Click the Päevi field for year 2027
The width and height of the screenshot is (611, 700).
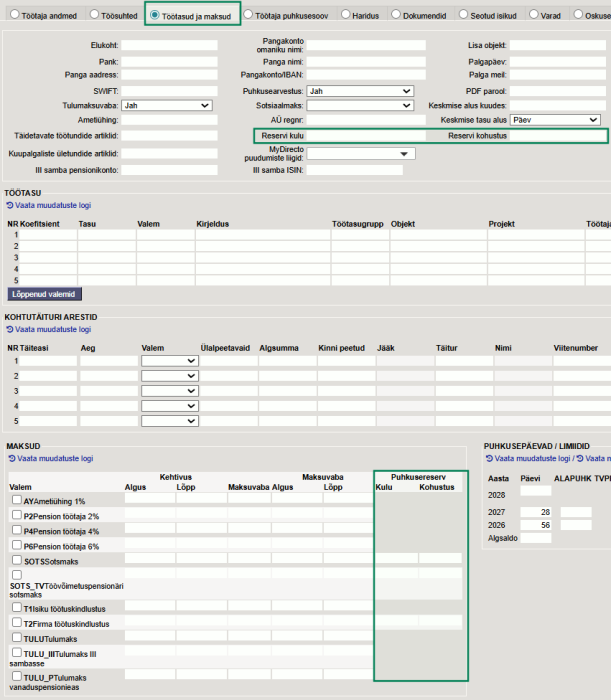(536, 512)
